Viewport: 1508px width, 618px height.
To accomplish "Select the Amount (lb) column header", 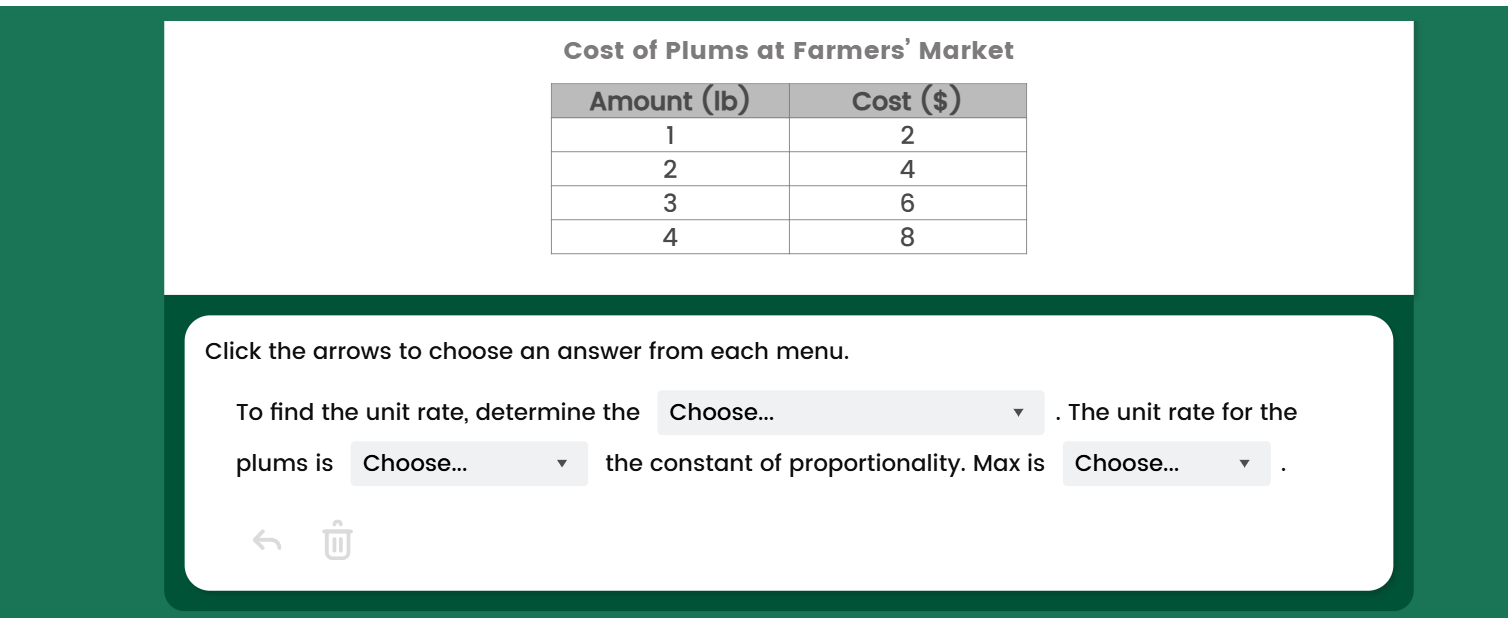I will (668, 100).
